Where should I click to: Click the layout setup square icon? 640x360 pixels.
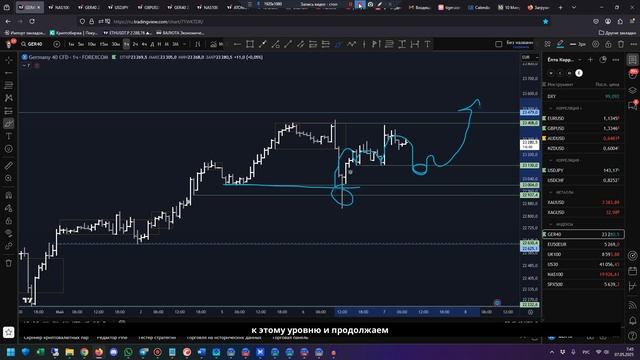click(498, 44)
